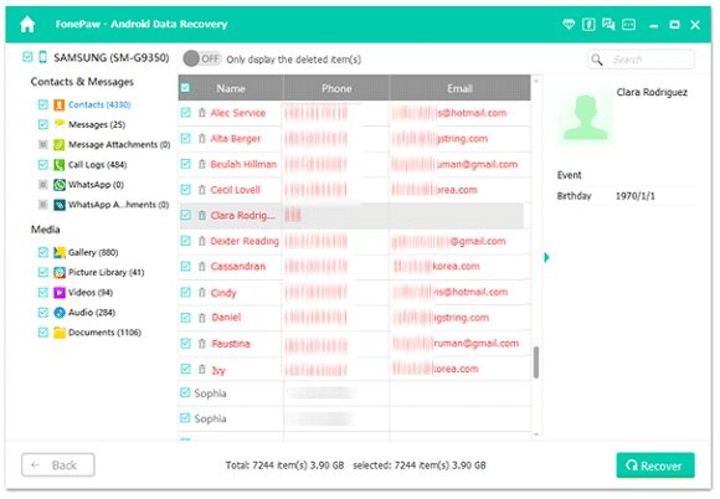Open Call Logs (484) category
The width and height of the screenshot is (720, 499).
(97, 165)
